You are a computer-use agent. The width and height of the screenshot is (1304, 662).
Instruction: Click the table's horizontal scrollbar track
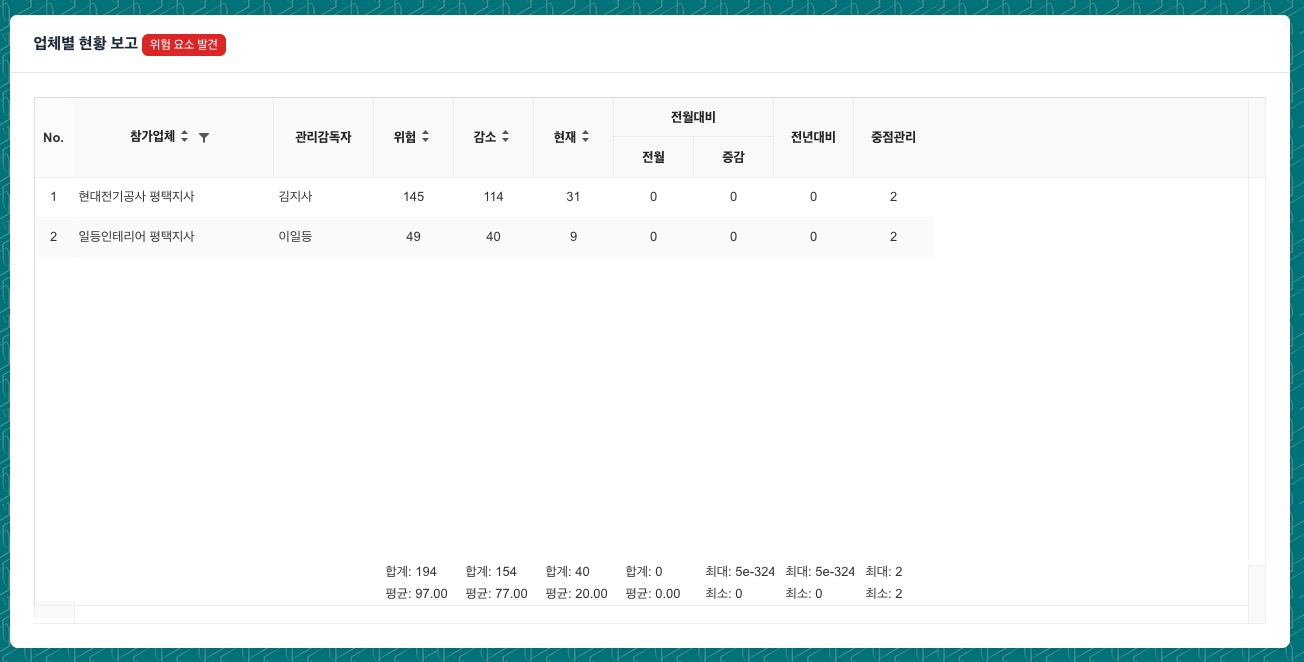pyautogui.click(x=660, y=614)
